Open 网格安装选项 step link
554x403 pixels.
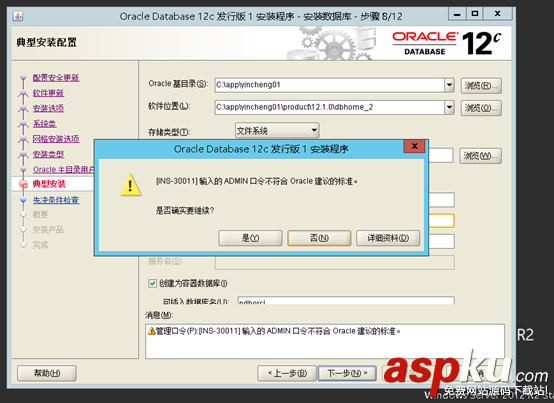coord(56,139)
